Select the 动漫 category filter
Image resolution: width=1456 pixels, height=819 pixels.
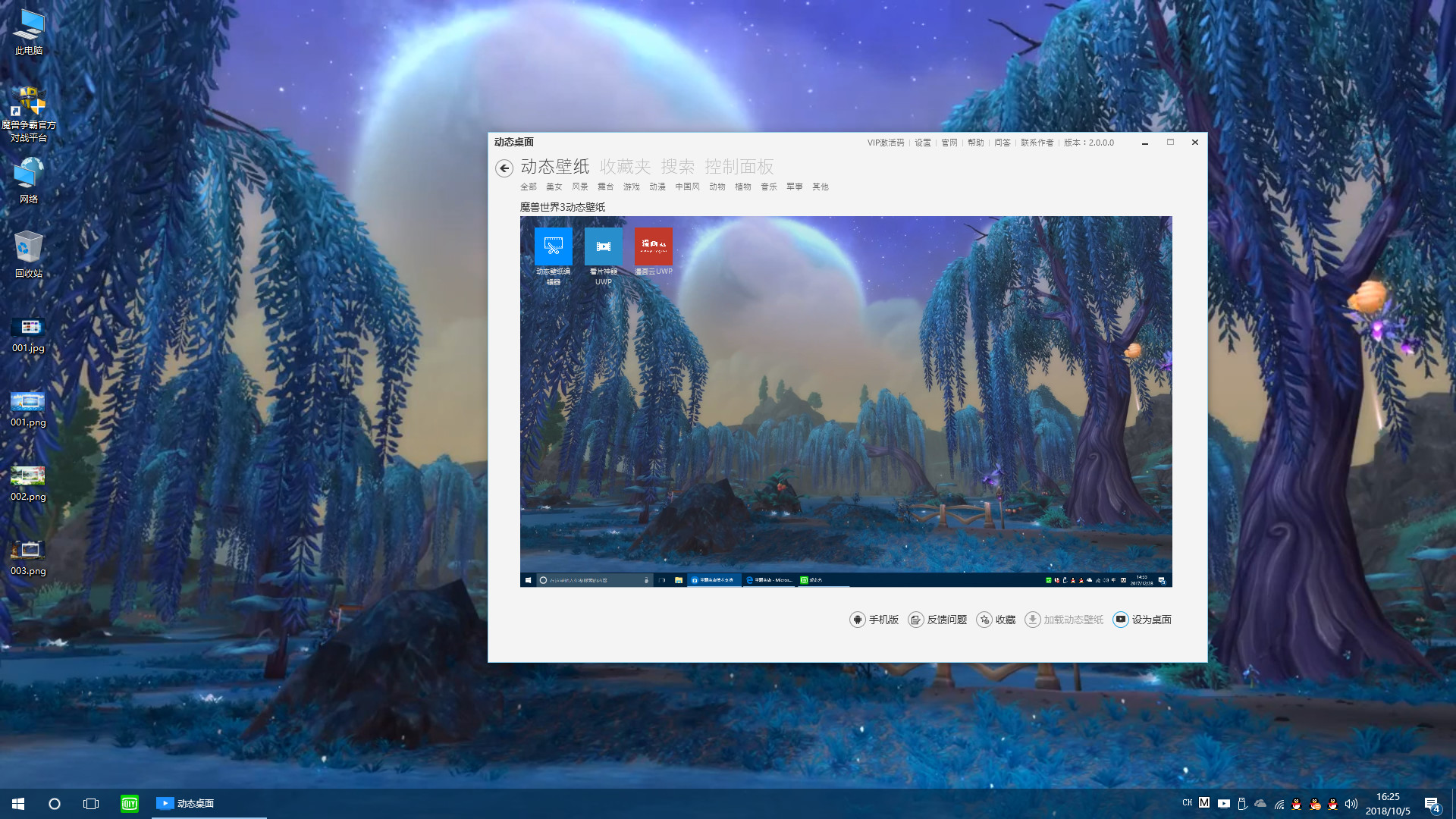pos(657,187)
